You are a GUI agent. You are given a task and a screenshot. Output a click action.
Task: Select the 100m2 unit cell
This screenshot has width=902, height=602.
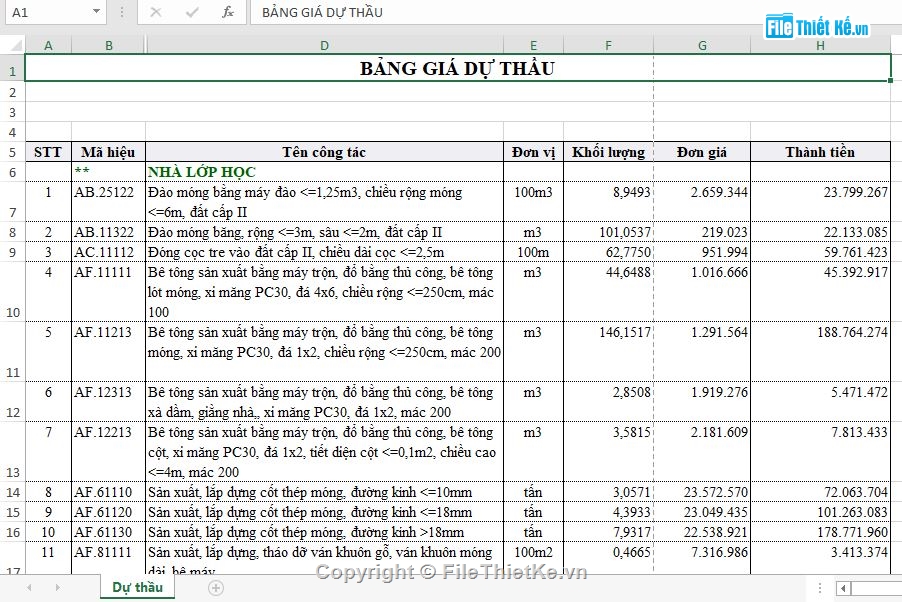533,558
